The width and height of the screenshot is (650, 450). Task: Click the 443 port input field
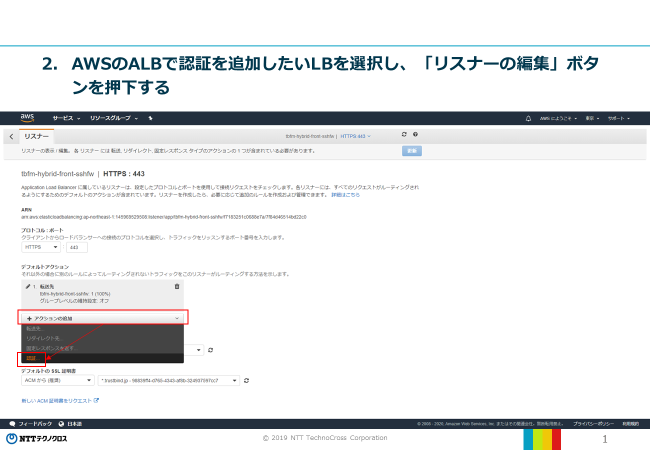pos(77,247)
